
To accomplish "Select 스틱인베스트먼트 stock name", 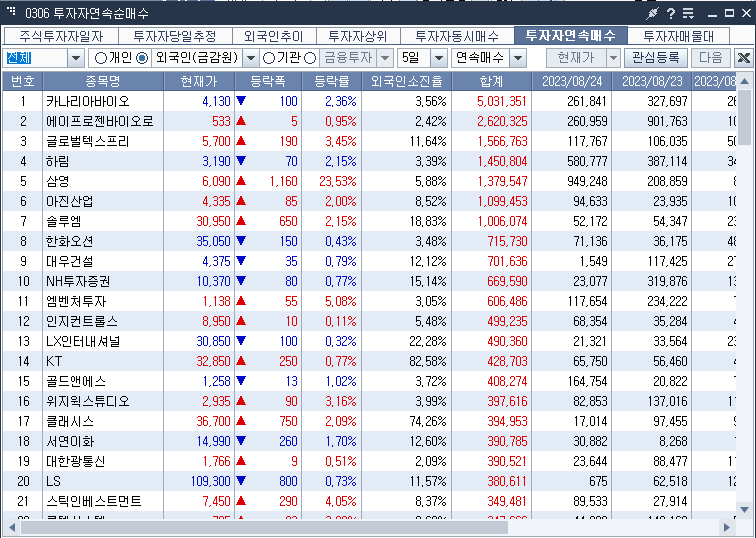I will click(x=94, y=501).
